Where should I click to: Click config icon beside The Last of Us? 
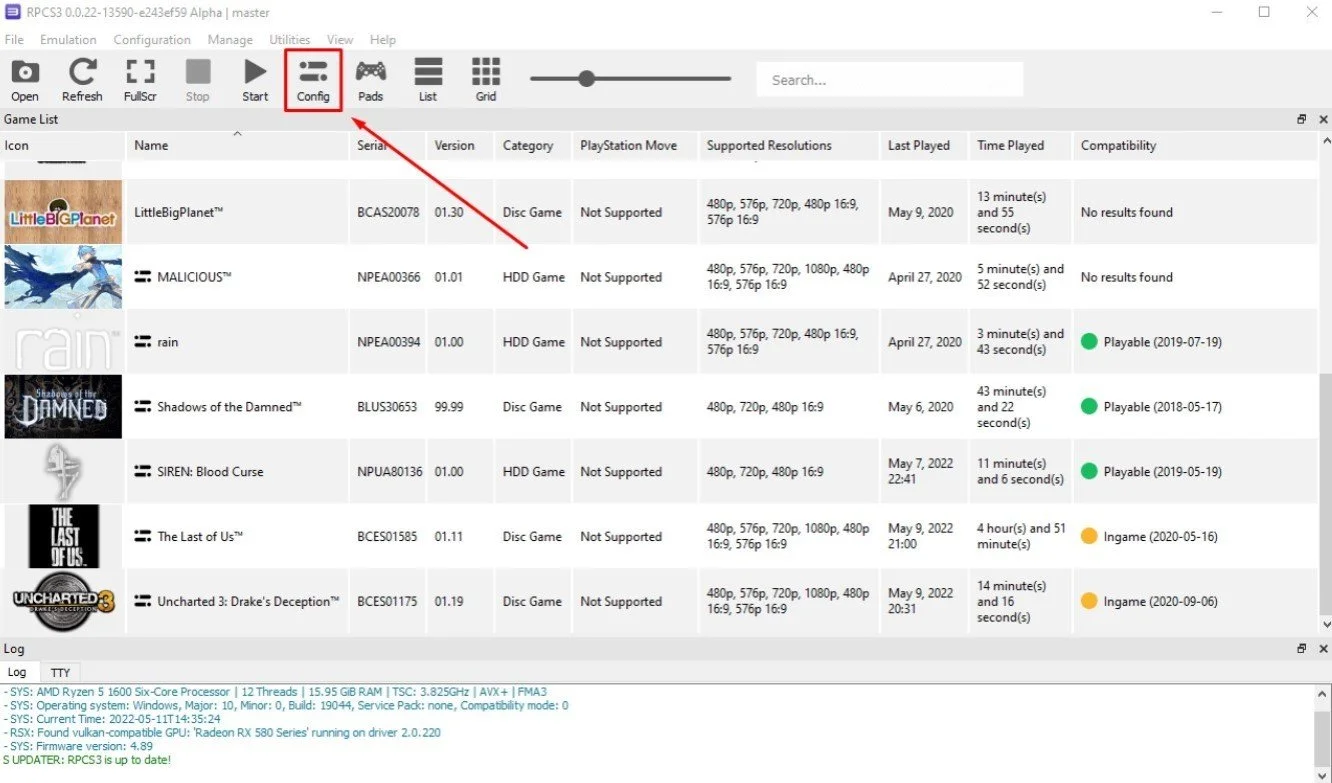tap(142, 537)
